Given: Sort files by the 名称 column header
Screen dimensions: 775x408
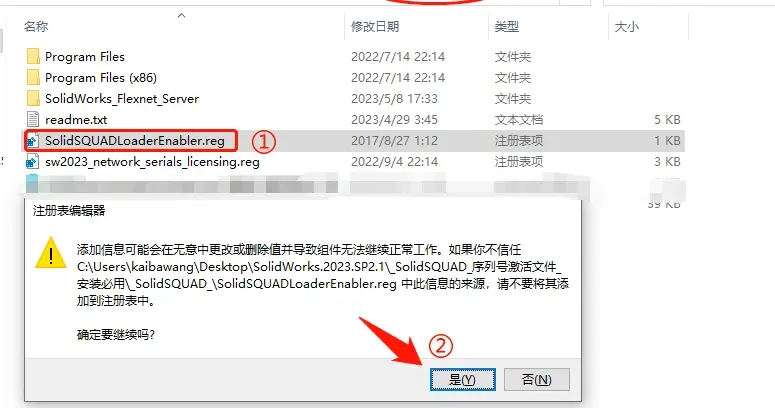Looking at the screenshot, I should (36, 26).
